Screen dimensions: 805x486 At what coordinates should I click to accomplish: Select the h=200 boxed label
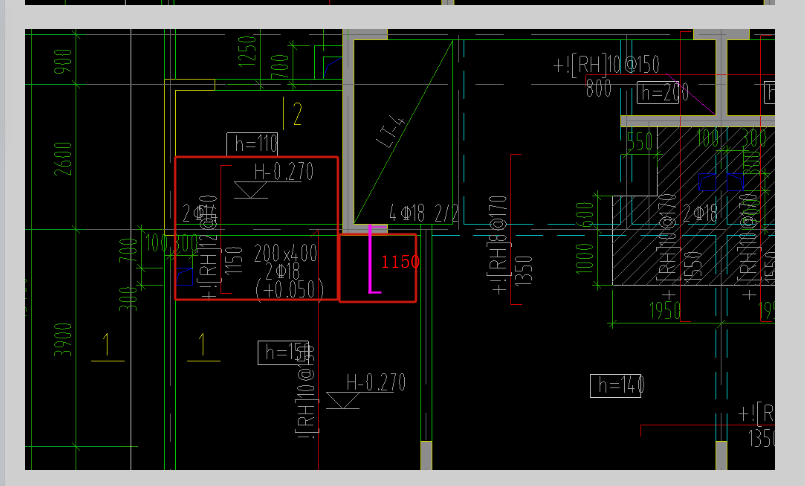click(662, 93)
